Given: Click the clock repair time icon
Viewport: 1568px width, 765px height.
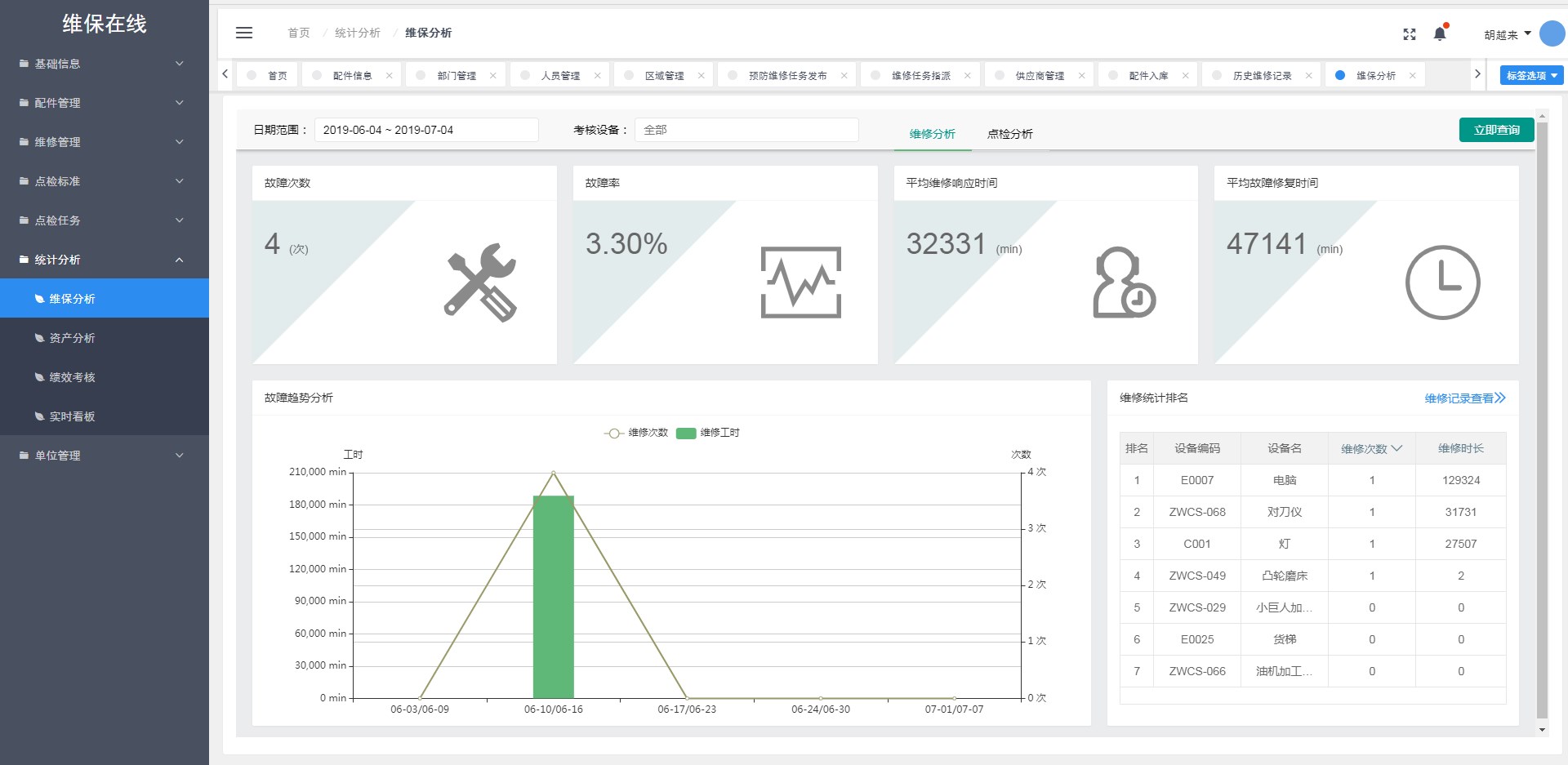Looking at the screenshot, I should [x=1443, y=282].
